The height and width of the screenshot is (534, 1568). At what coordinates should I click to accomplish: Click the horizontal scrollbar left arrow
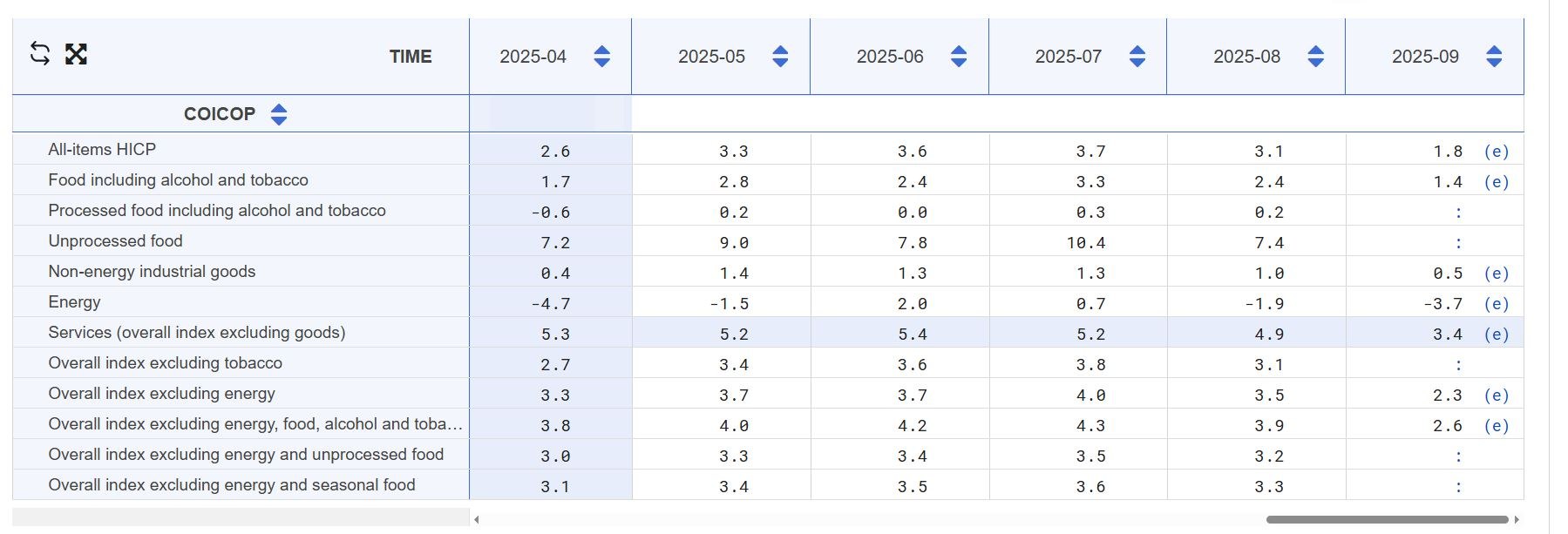click(477, 520)
